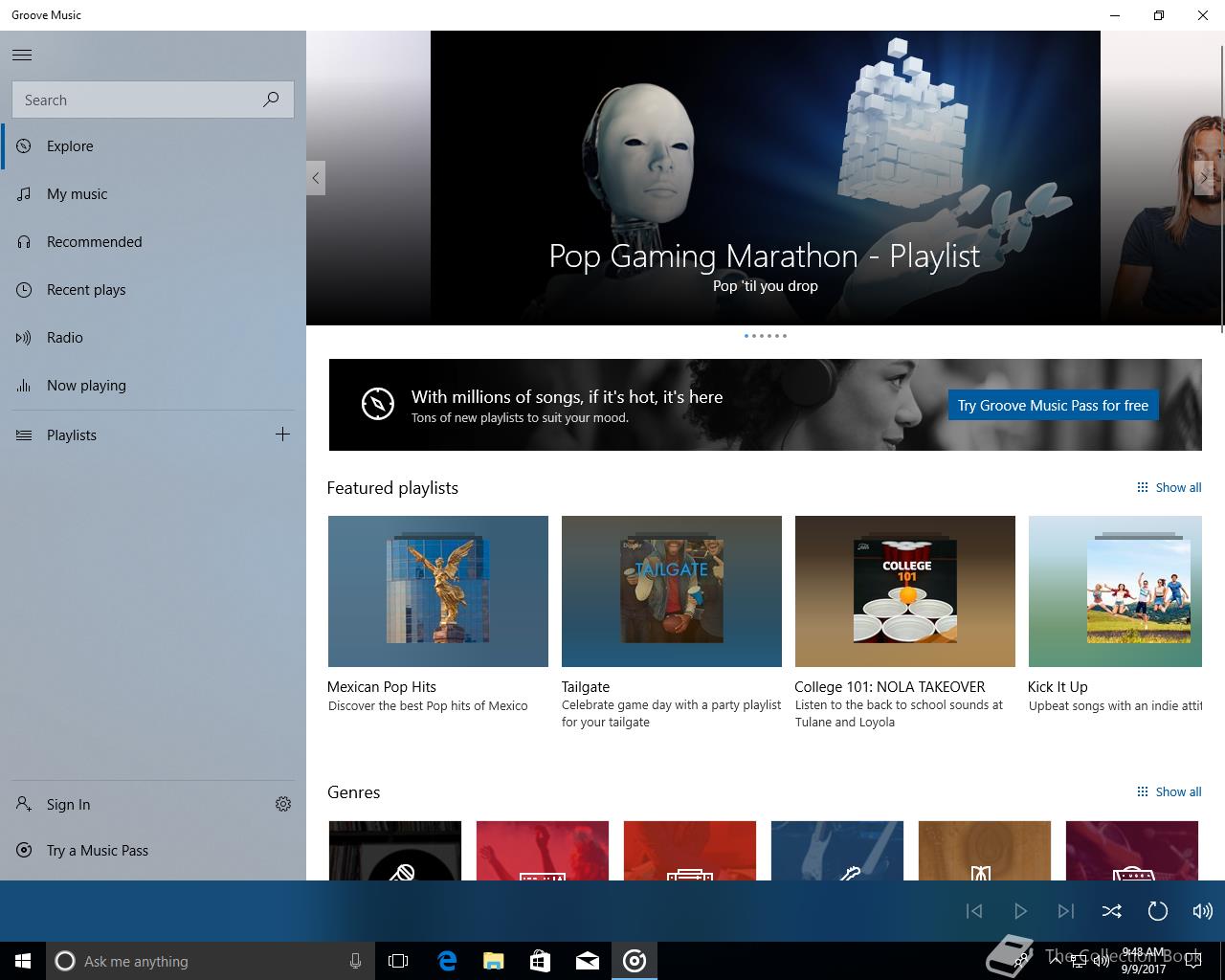1225x980 pixels.
Task: Switch to Radio section
Action: (153, 338)
